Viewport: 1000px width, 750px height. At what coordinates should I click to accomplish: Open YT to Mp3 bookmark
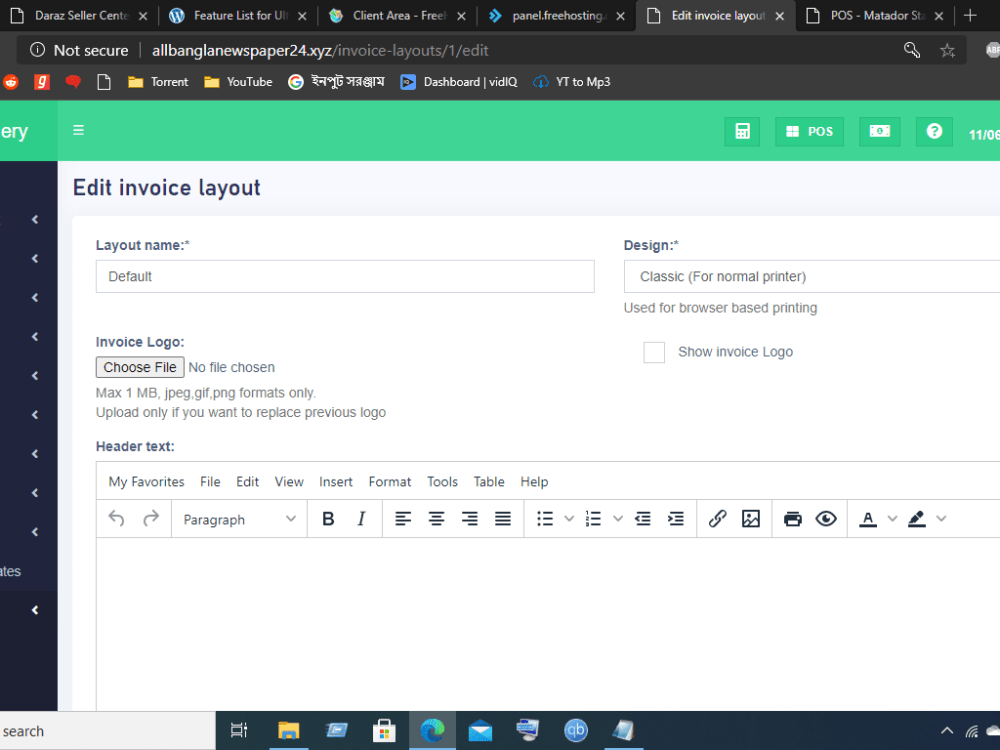pyautogui.click(x=571, y=82)
